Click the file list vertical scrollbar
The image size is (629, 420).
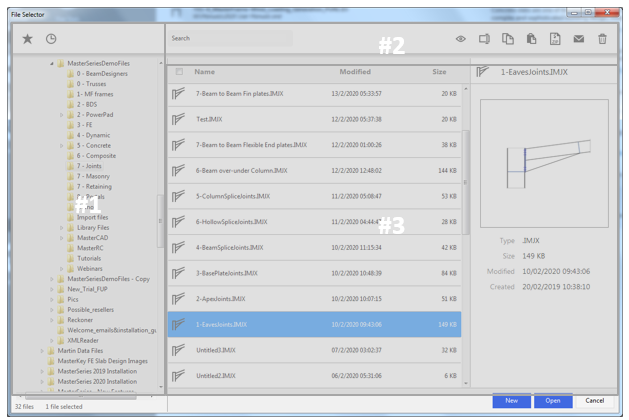465,180
